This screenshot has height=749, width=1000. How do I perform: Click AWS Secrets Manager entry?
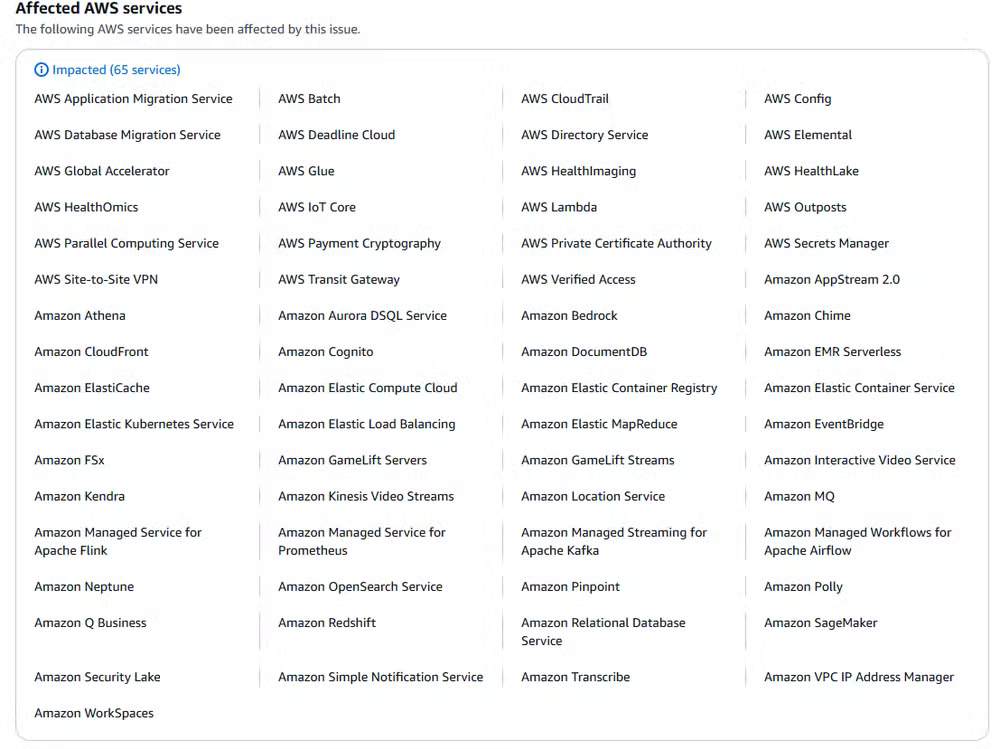(x=826, y=243)
